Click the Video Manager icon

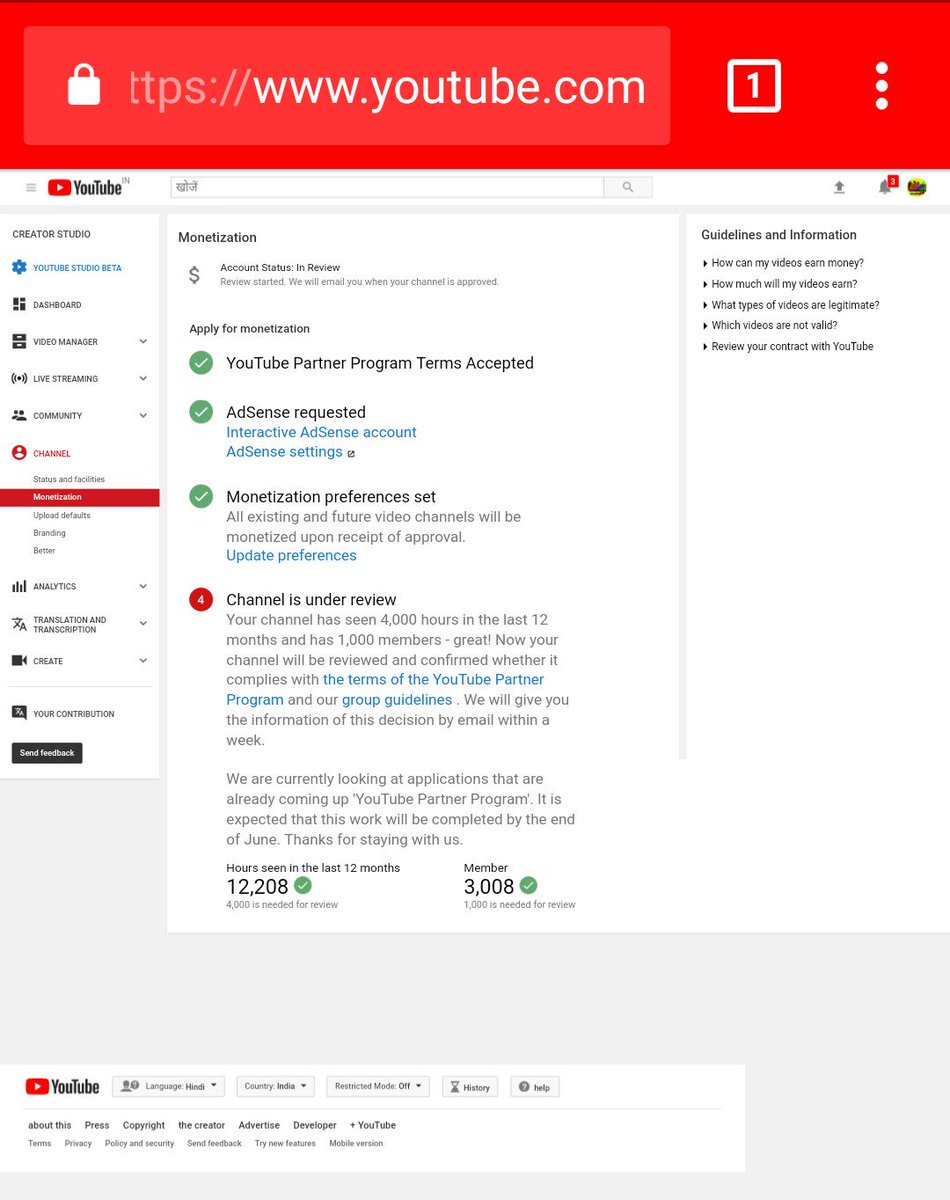coord(19,341)
